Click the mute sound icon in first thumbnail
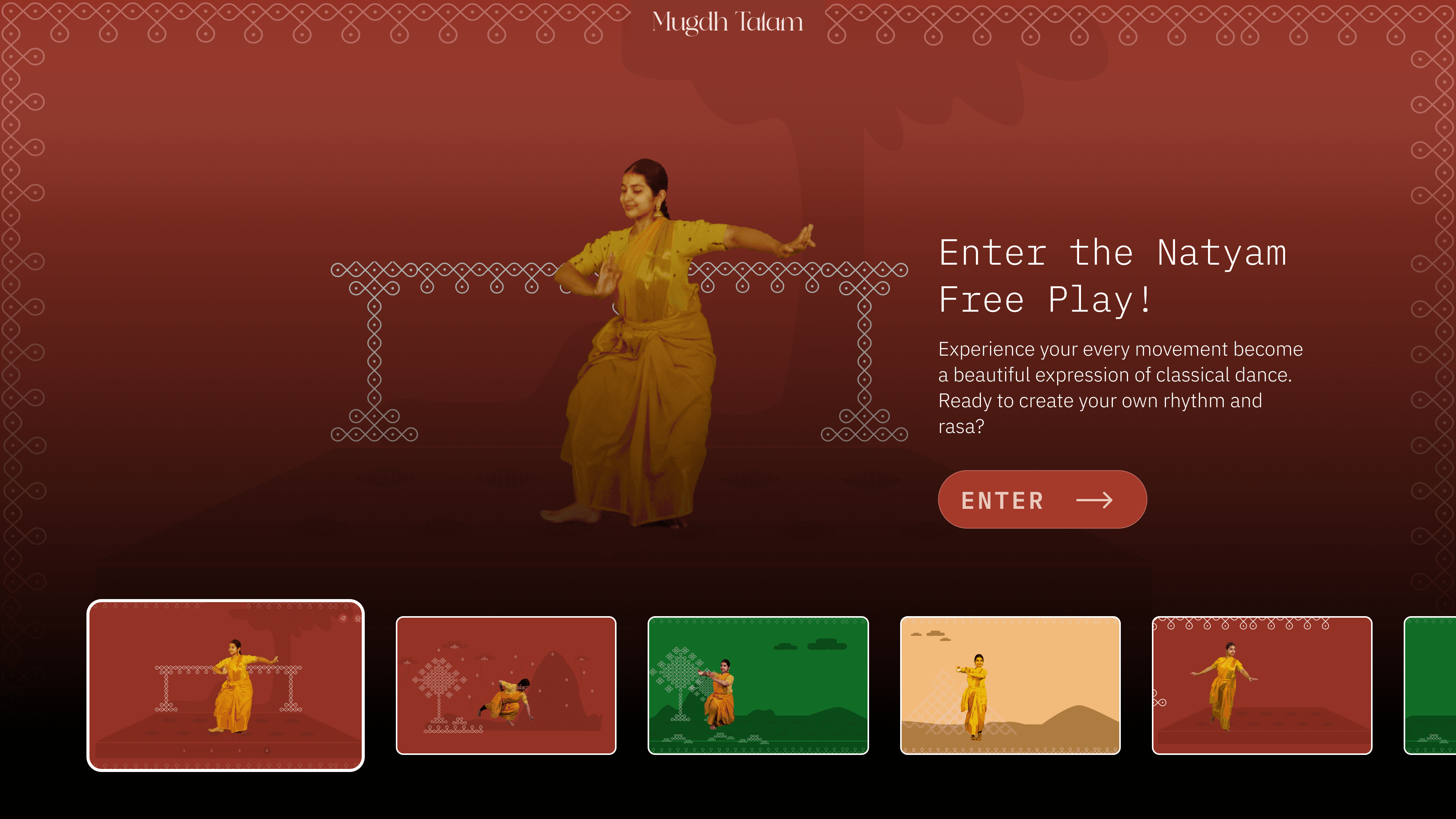 pyautogui.click(x=343, y=618)
